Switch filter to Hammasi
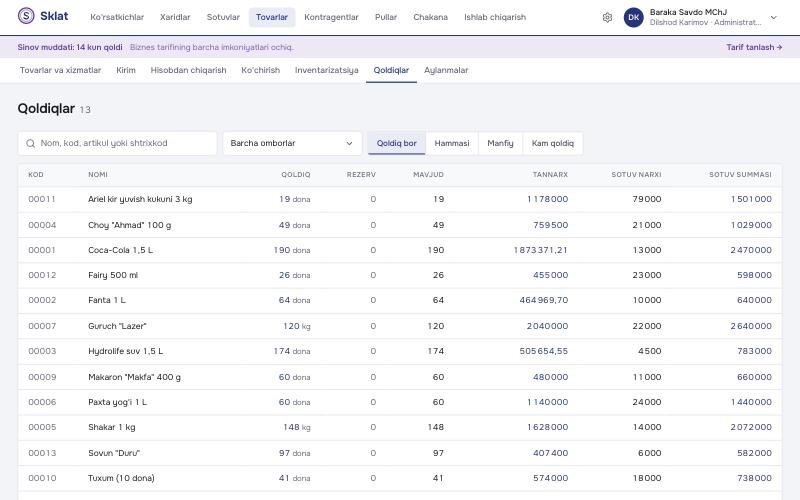Image resolution: width=800 pixels, height=500 pixels. (452, 143)
